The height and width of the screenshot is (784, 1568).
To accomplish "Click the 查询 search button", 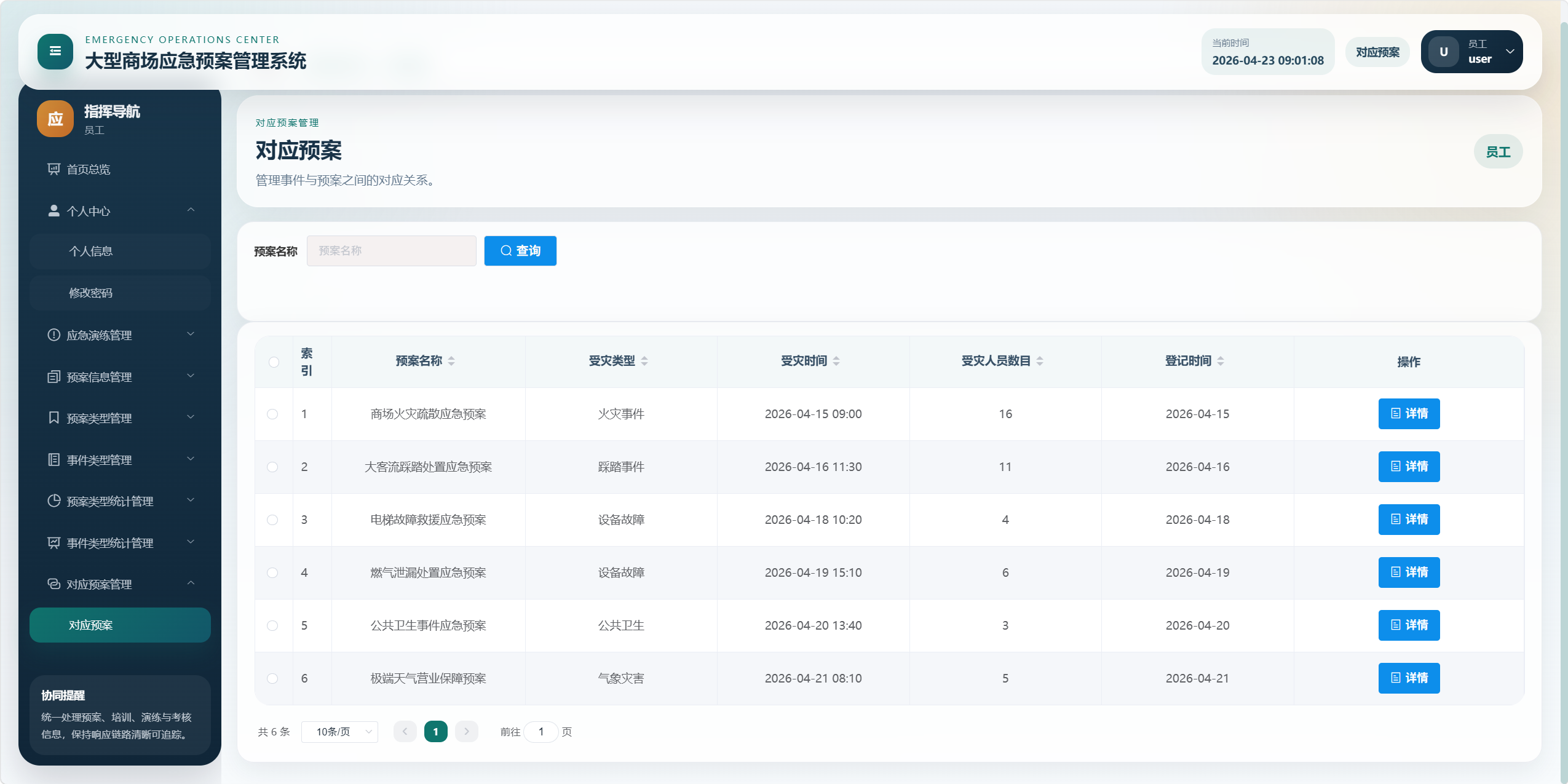I will [520, 251].
